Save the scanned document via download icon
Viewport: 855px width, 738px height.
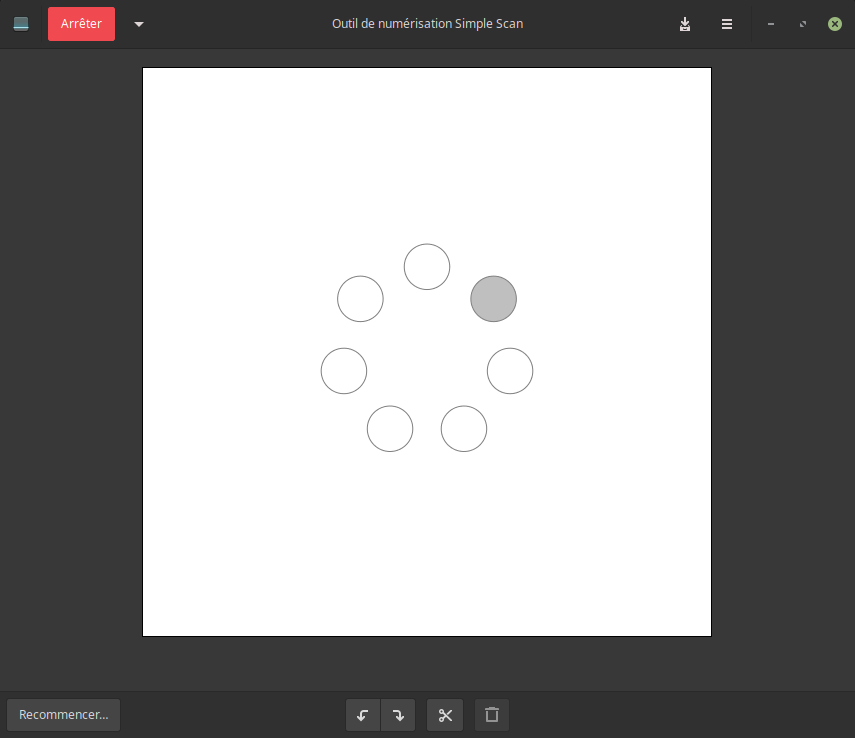tap(685, 24)
